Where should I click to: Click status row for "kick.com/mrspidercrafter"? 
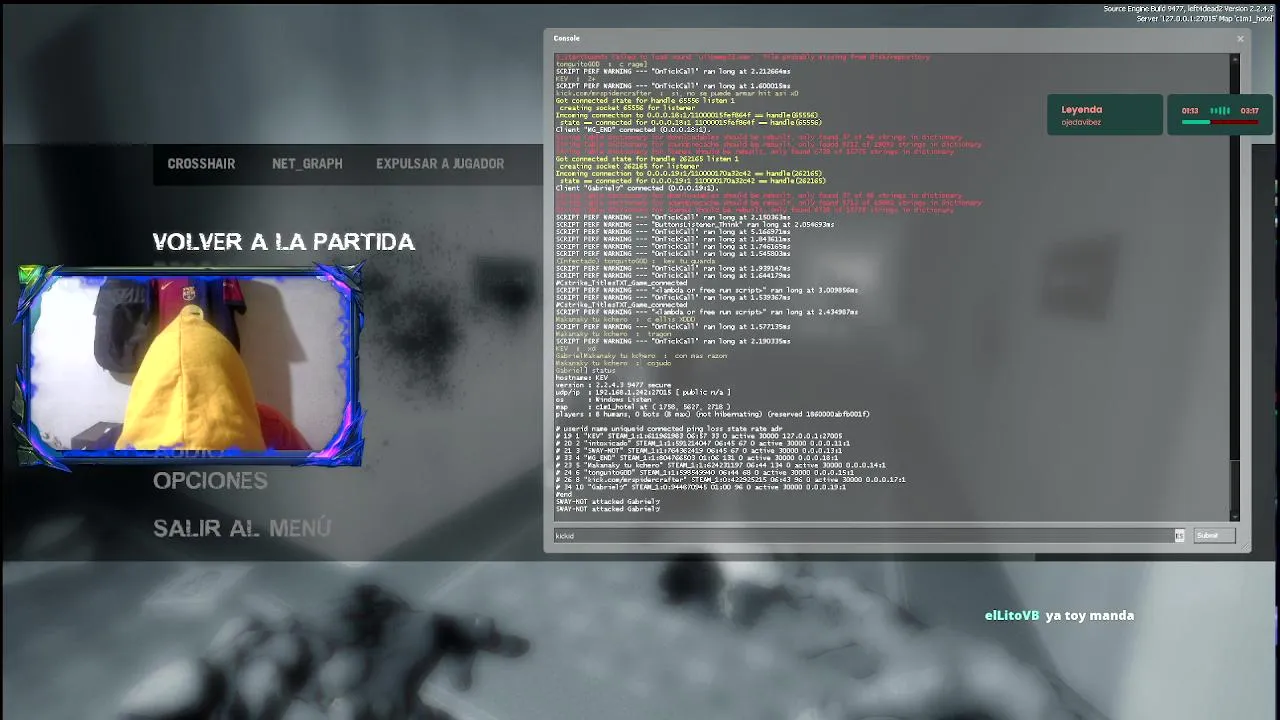(x=731, y=480)
